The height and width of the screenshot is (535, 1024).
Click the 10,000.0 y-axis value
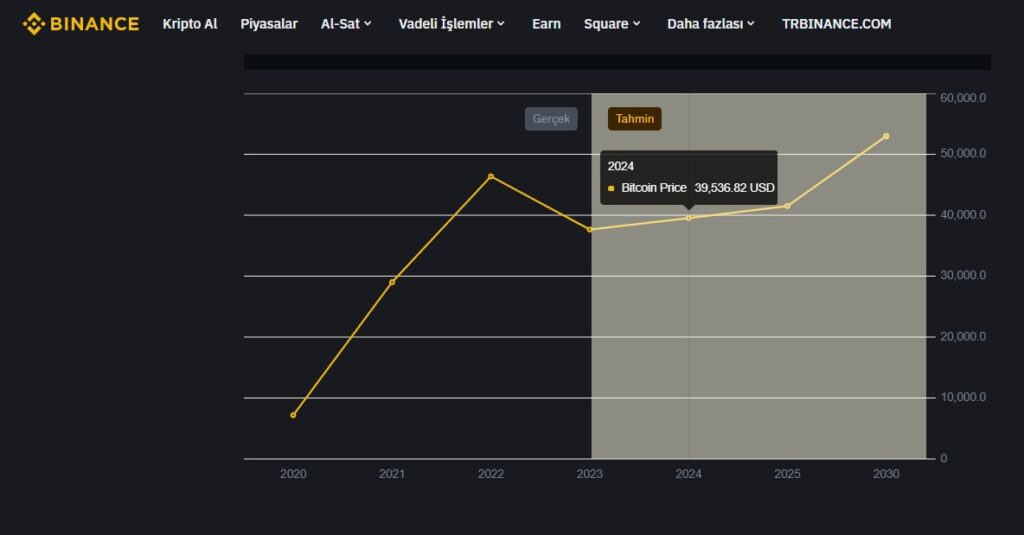pos(963,397)
